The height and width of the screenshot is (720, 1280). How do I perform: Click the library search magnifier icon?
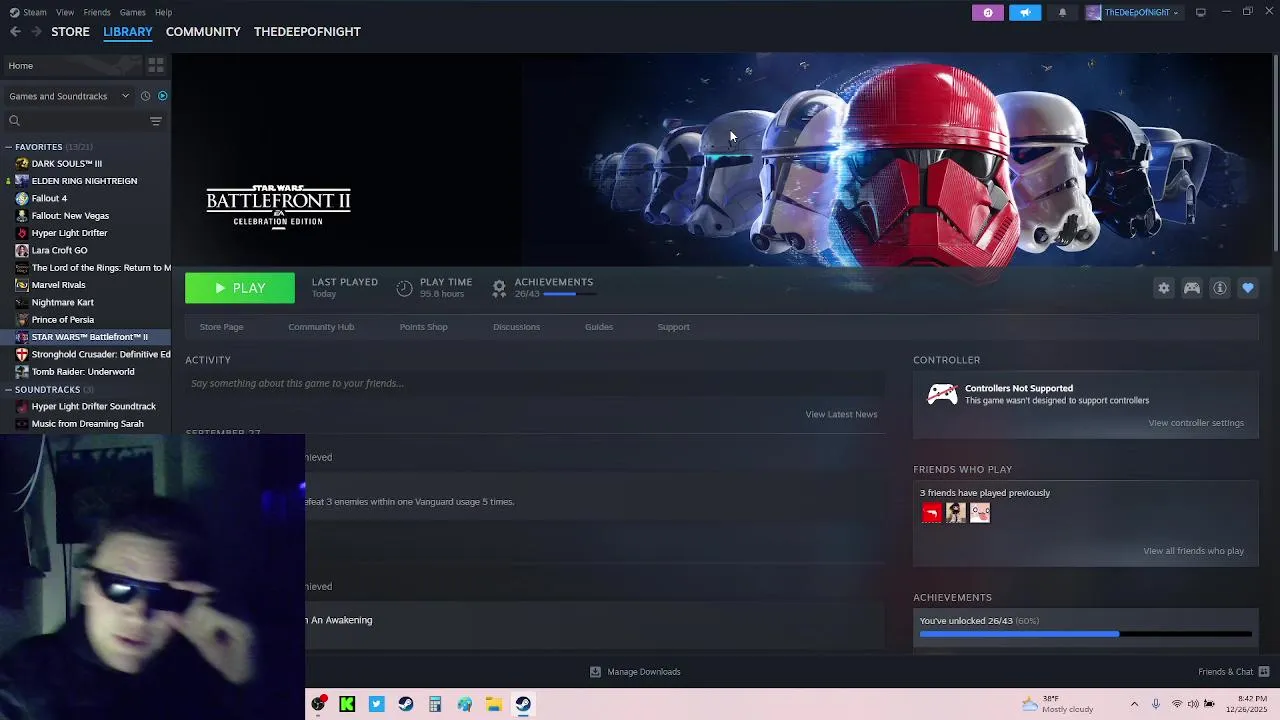coord(14,121)
